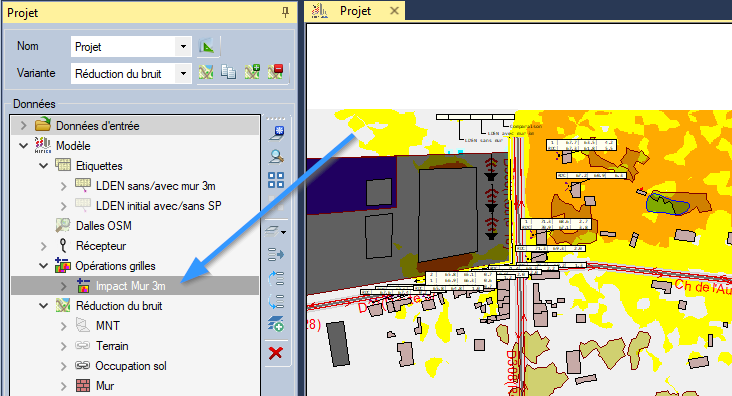The image size is (732, 396).
Task: Click the move item up icon
Action: (276, 278)
